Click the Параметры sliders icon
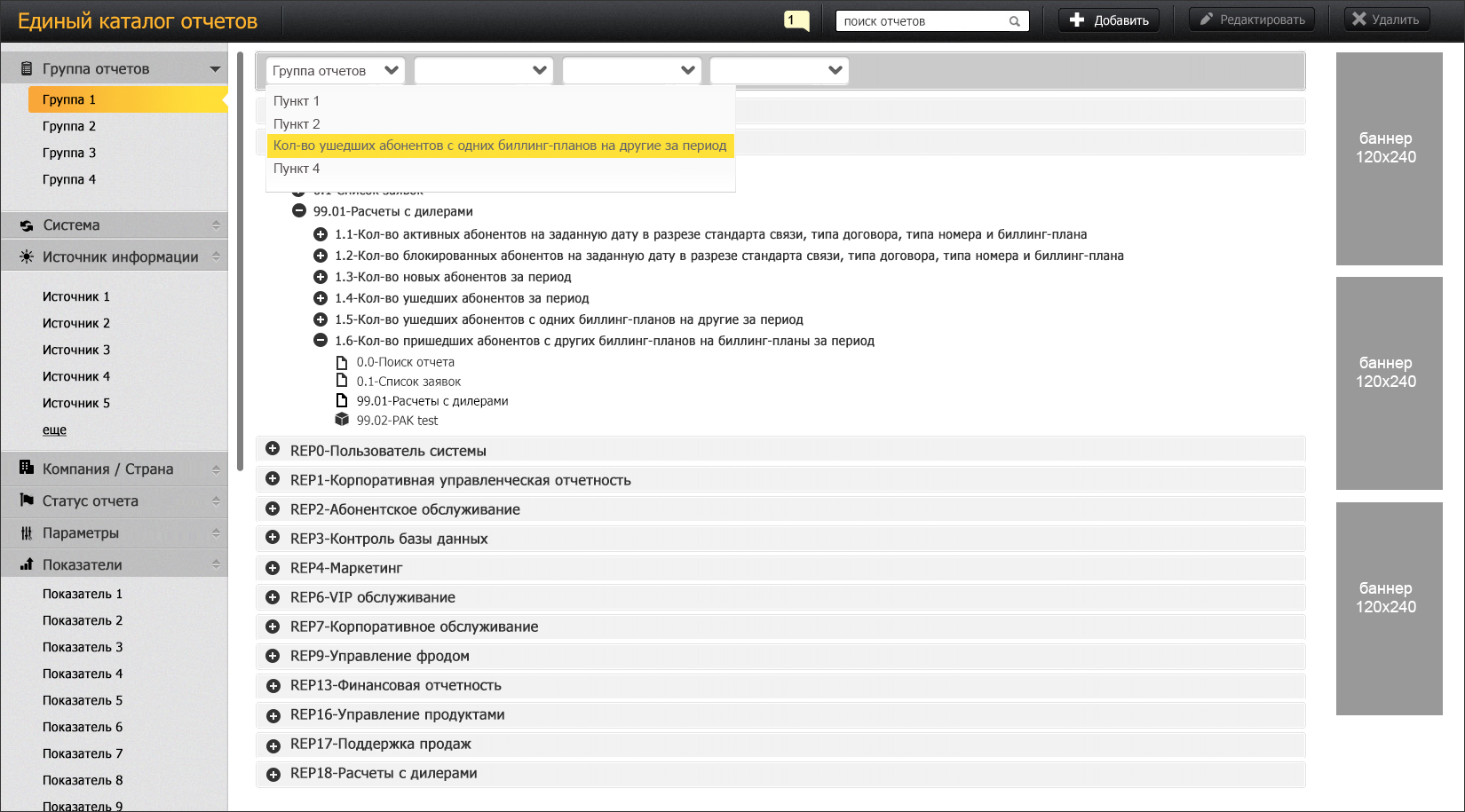The height and width of the screenshot is (812, 1465). coord(27,533)
